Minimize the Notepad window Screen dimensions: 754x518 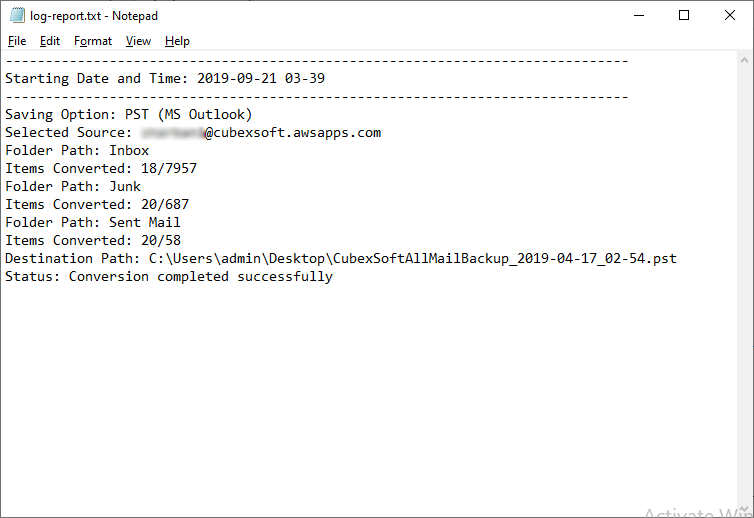click(640, 15)
